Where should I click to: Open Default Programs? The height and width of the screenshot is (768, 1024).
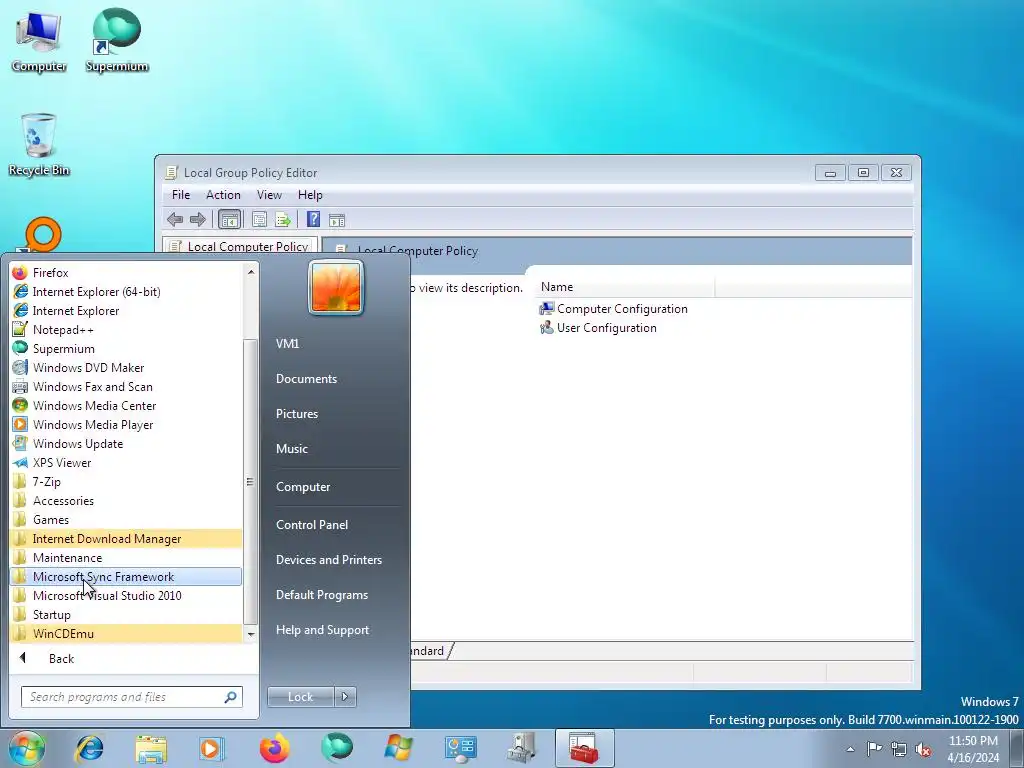pos(321,595)
